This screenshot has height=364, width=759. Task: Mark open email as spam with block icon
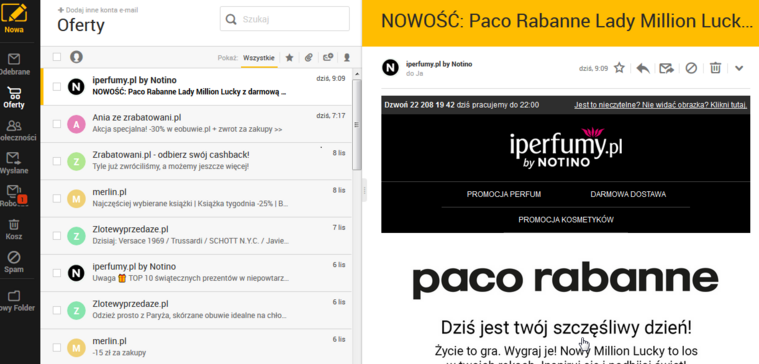[x=691, y=68]
